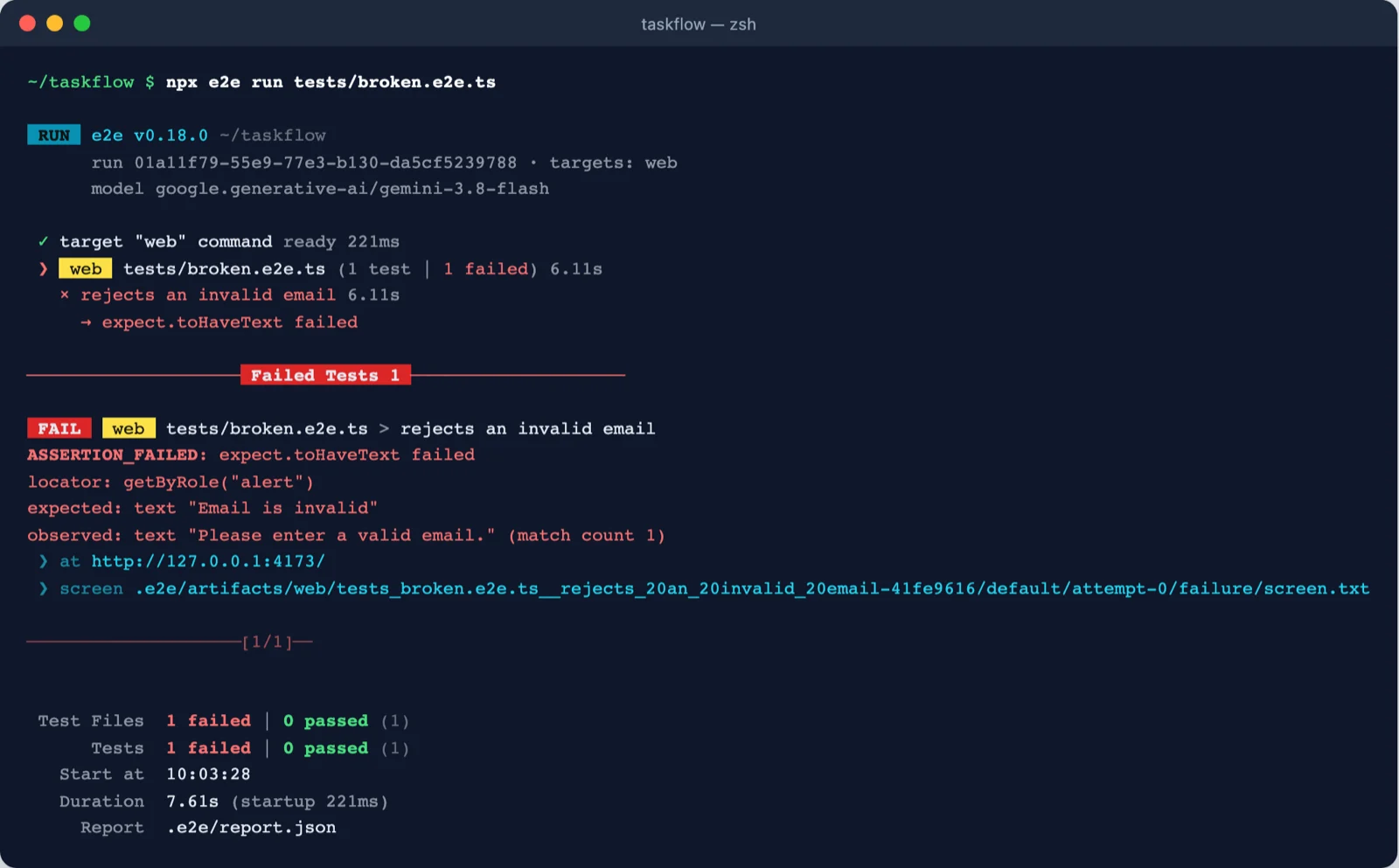This screenshot has width=1399, height=868.
Task: Open the http://127.0.0.1:4173/ link
Action: pyautogui.click(x=208, y=562)
